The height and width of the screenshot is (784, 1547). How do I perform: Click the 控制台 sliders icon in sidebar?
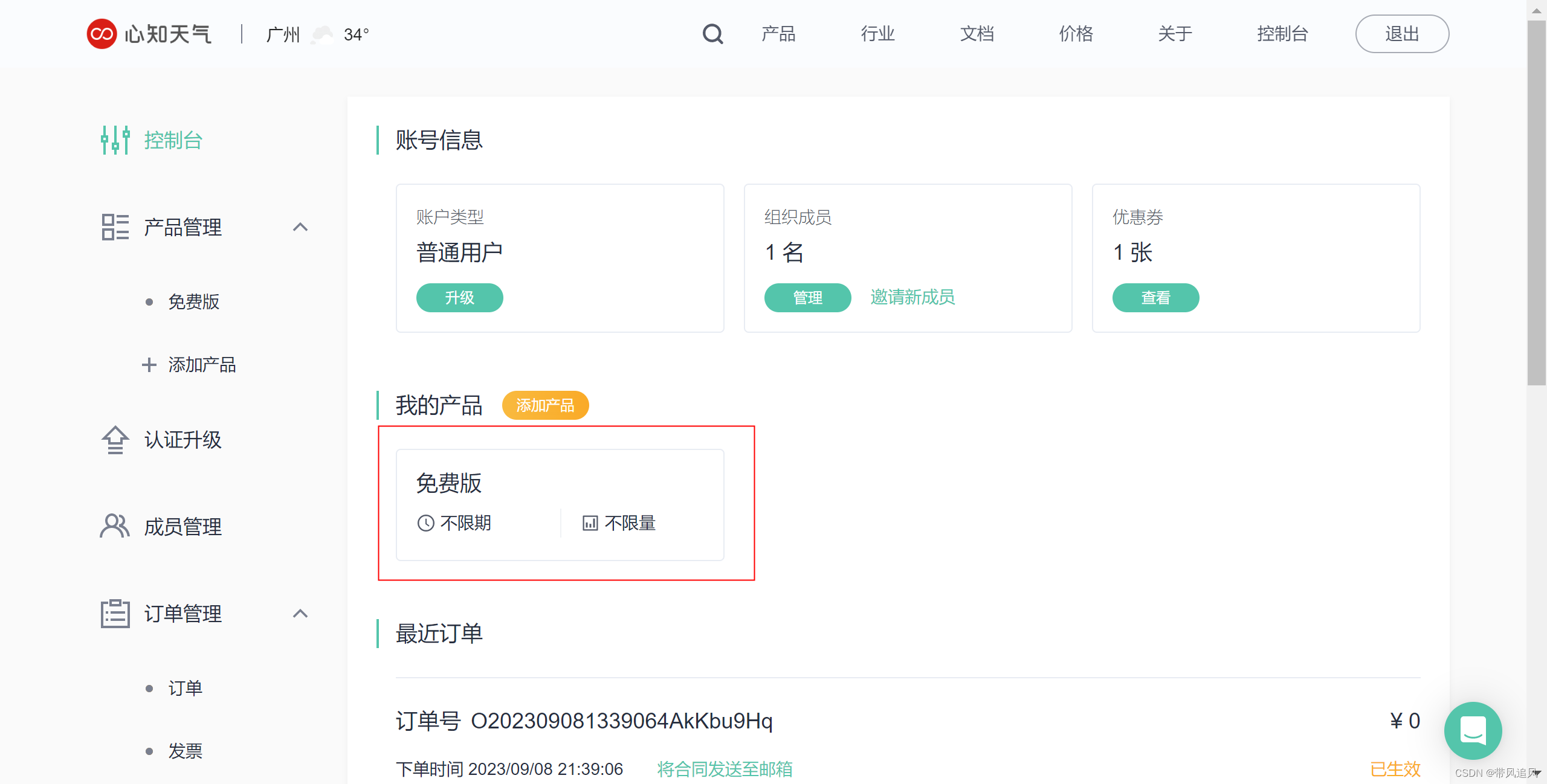(115, 140)
